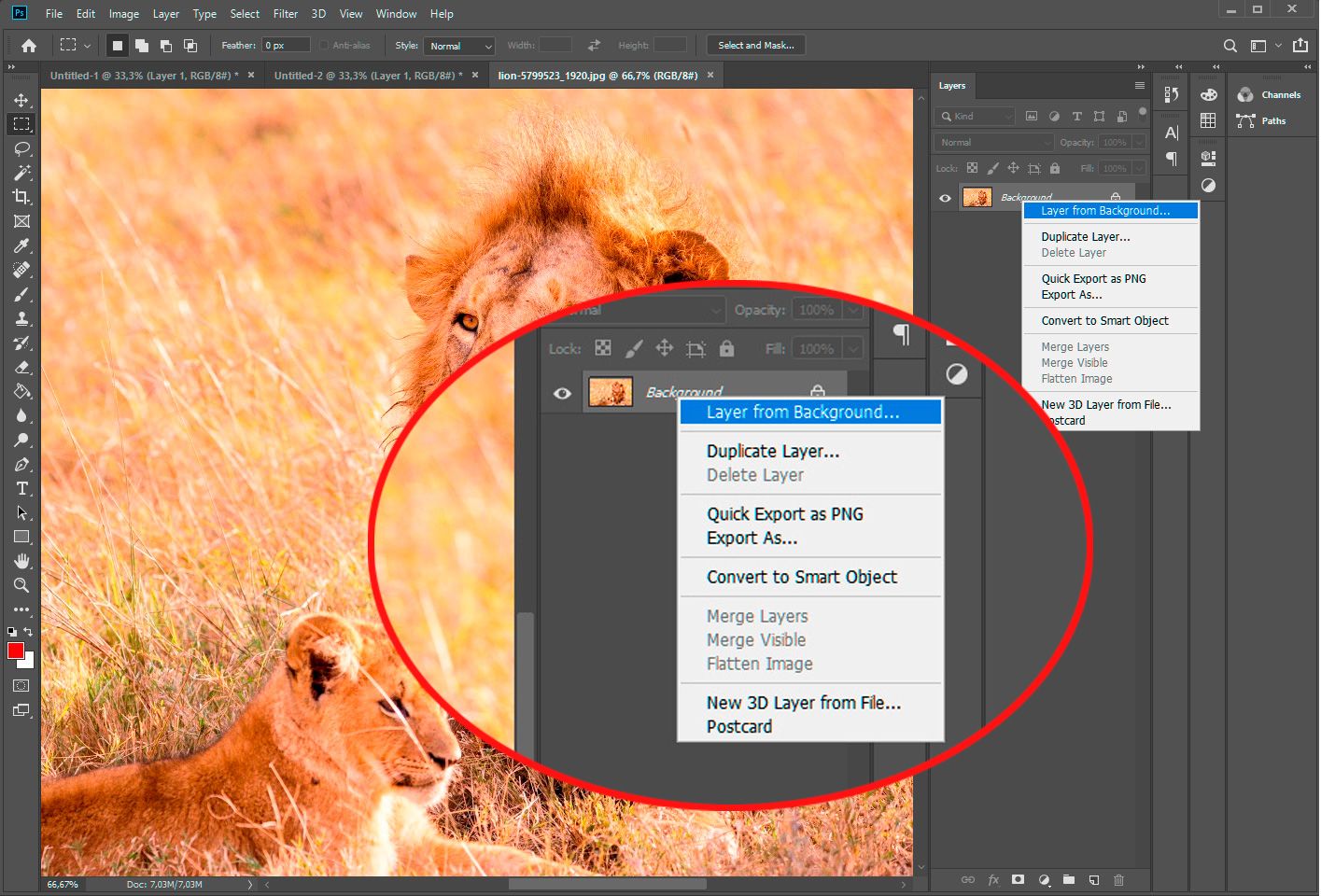Select the Horizontal Type tool

pos(21,488)
